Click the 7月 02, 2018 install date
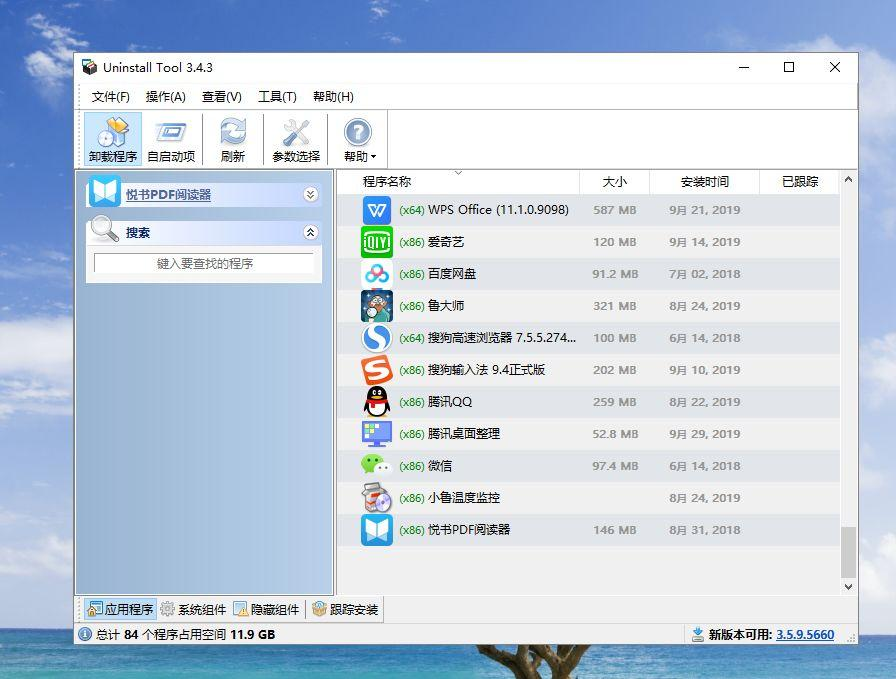This screenshot has height=679, width=896. [705, 274]
